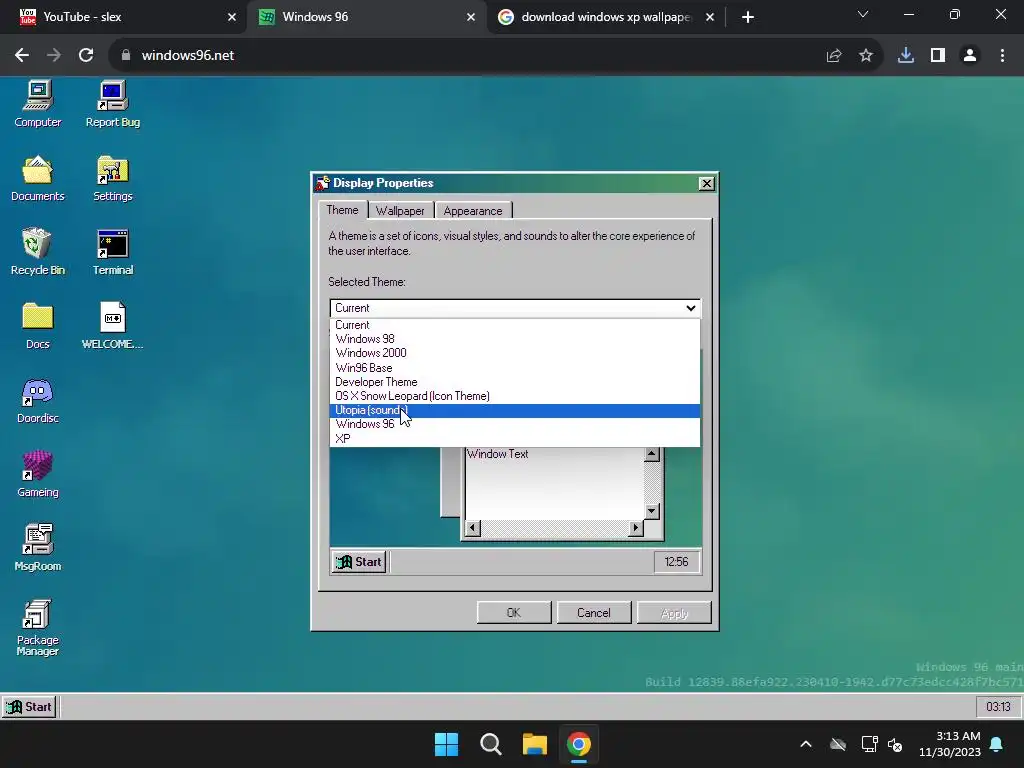
Task: Open the Docs folder icon
Action: pyautogui.click(x=37, y=325)
